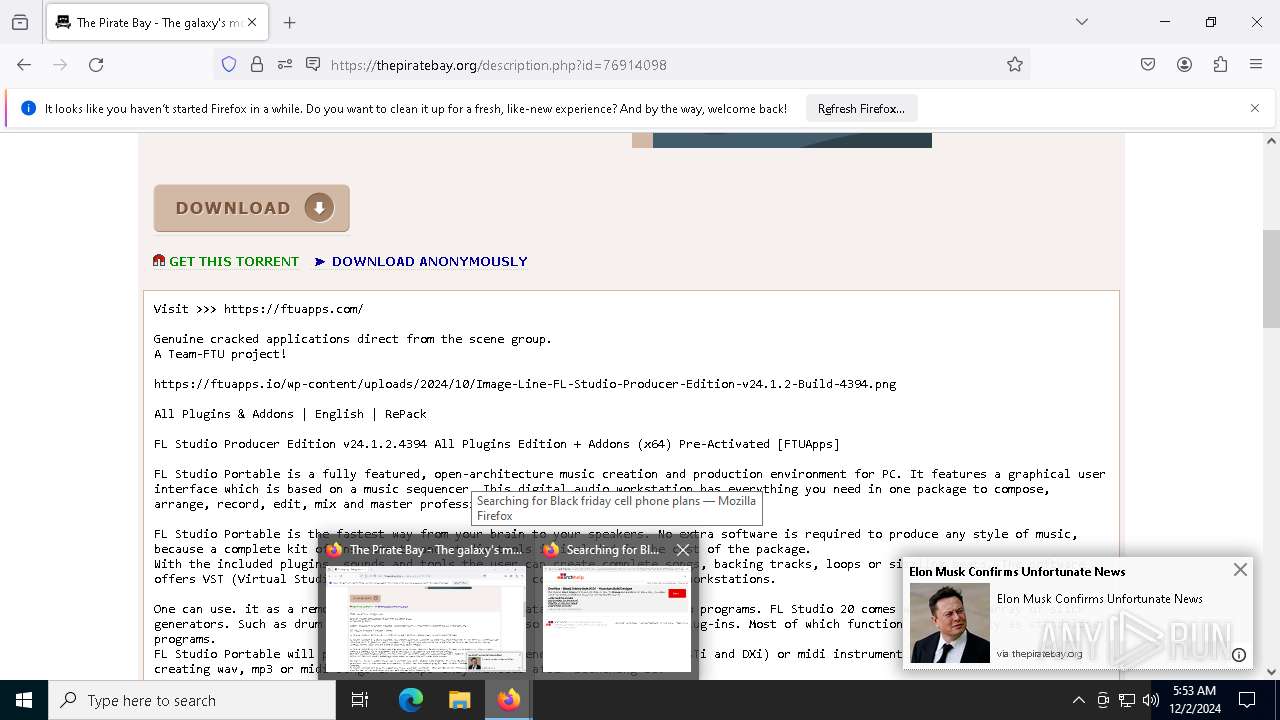Open Firefox account icon
Viewport: 1280px width, 720px height.
[x=1184, y=65]
